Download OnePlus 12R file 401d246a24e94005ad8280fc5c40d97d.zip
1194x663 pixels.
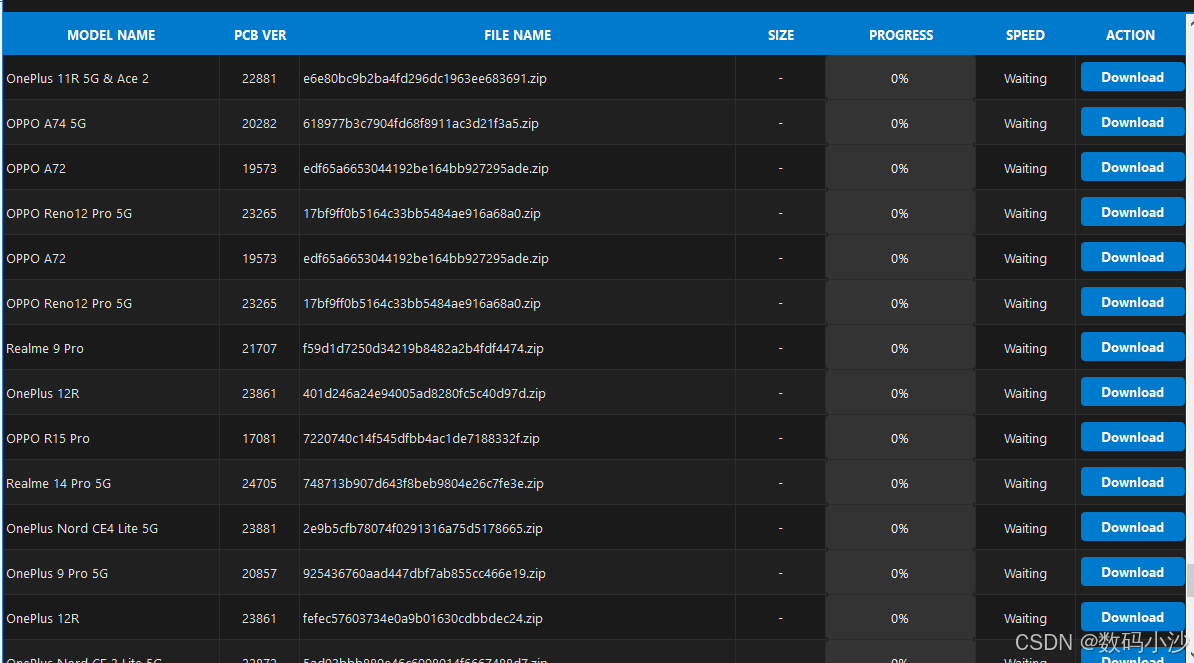point(1132,392)
